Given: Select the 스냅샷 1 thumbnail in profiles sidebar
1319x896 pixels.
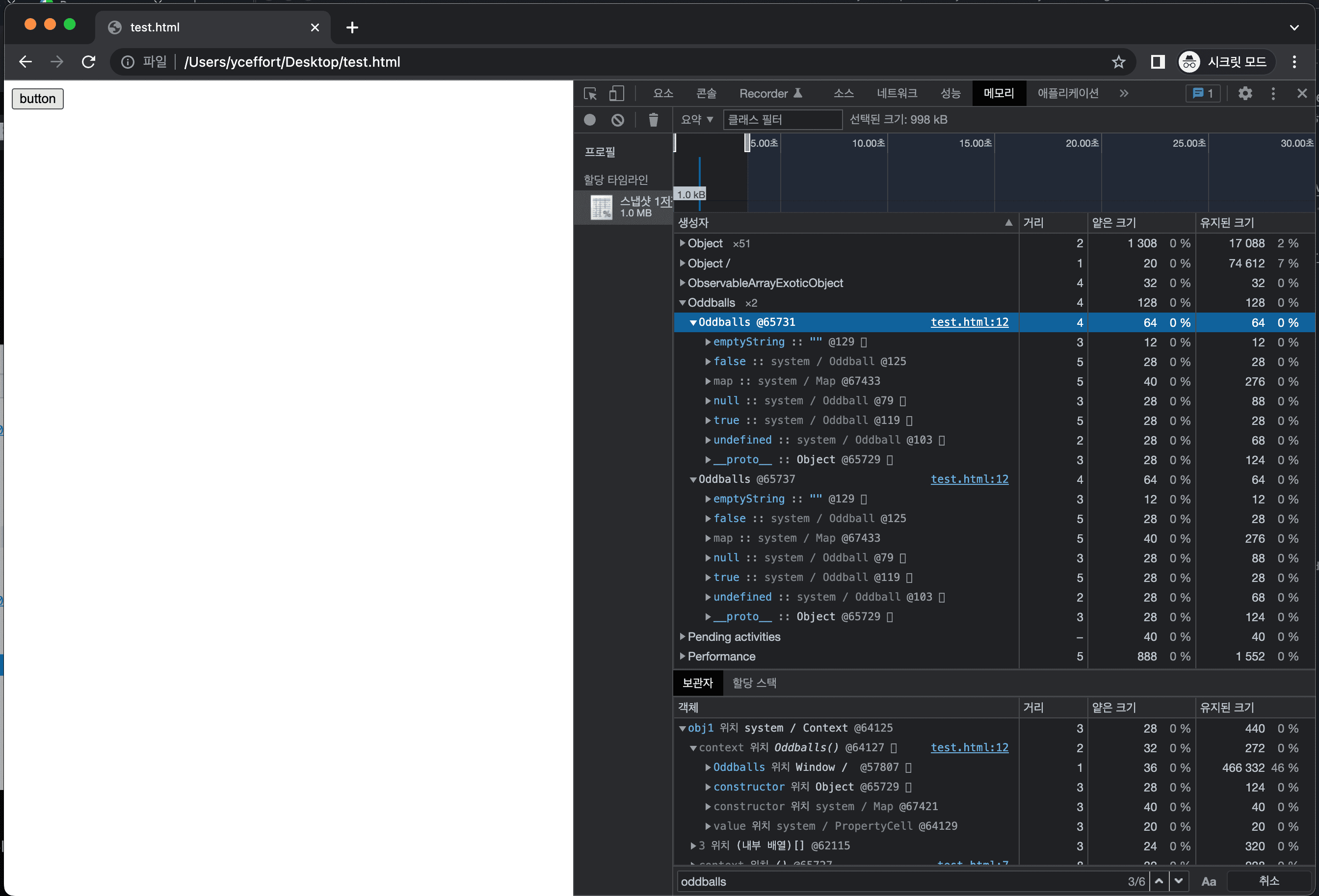Looking at the screenshot, I should point(601,207).
